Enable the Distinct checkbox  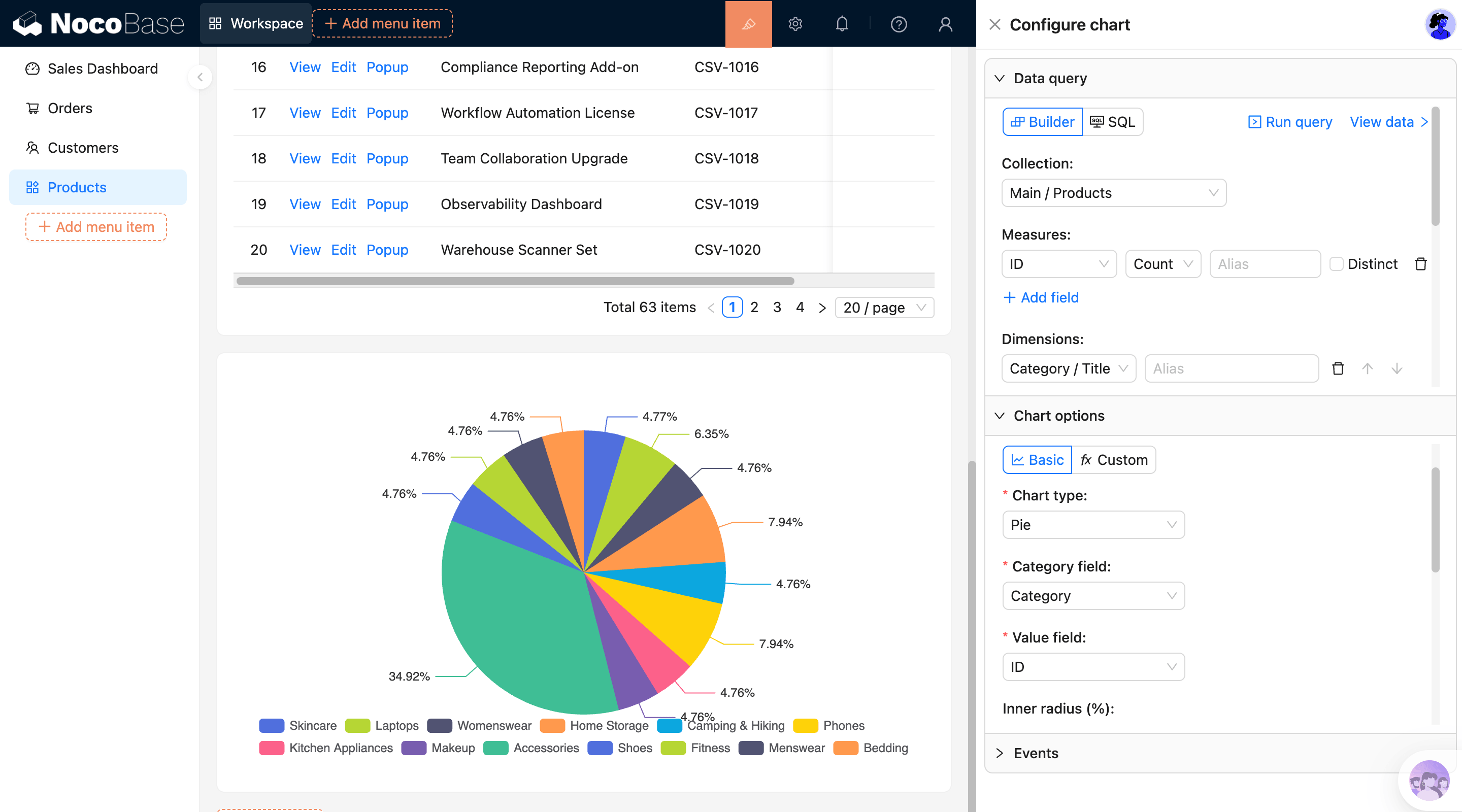coord(1336,264)
